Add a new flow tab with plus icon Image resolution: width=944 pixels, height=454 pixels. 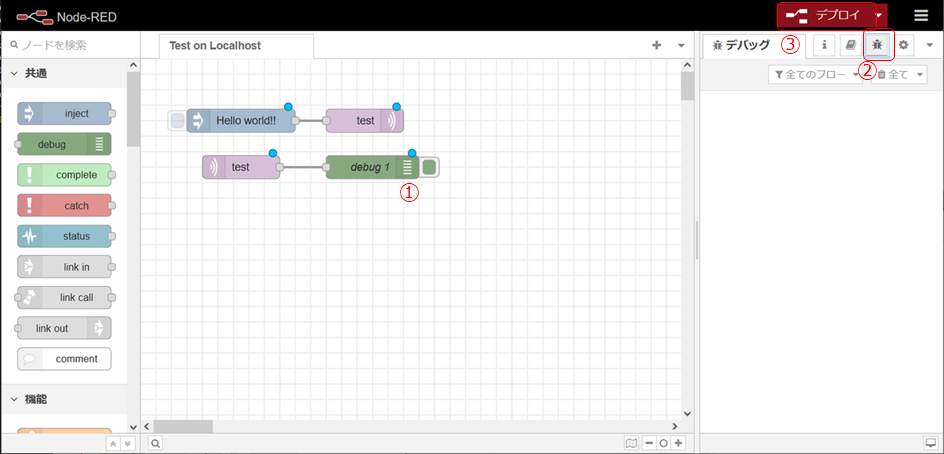657,45
